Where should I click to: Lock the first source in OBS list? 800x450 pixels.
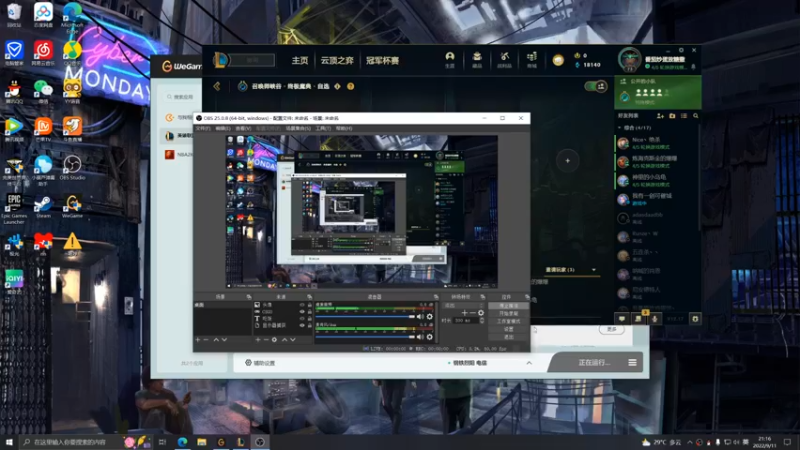tap(309, 305)
